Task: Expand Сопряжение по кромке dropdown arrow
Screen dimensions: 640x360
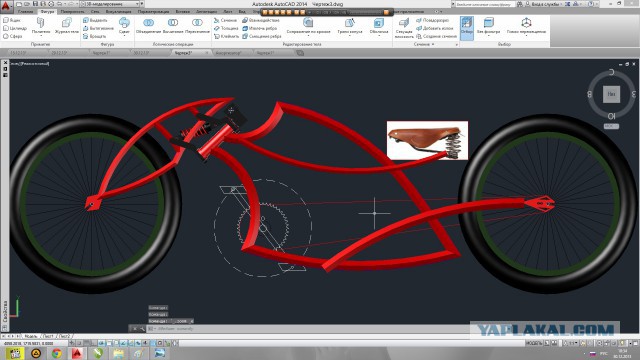Action: (308, 36)
